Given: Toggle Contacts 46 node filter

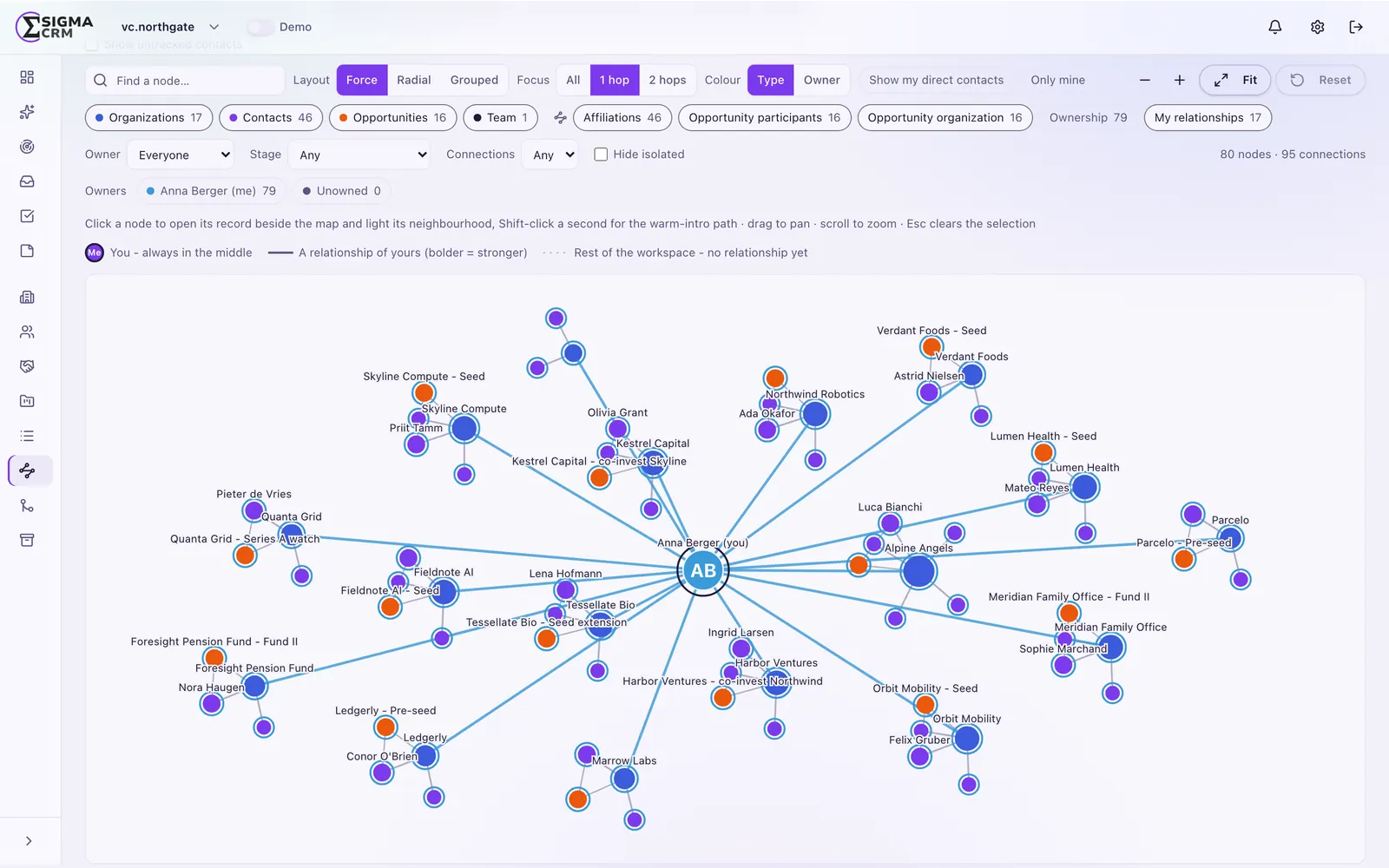Looking at the screenshot, I should tap(271, 117).
